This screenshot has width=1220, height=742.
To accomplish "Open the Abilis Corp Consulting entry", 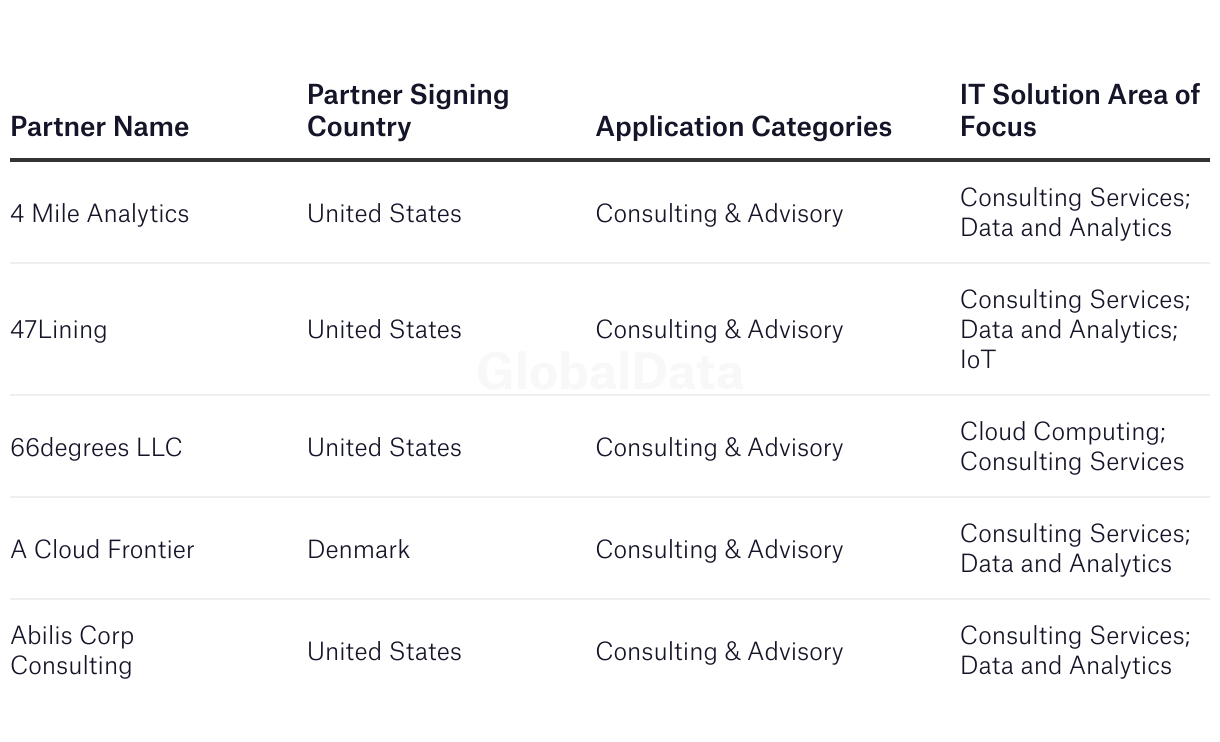I will click(x=72, y=651).
